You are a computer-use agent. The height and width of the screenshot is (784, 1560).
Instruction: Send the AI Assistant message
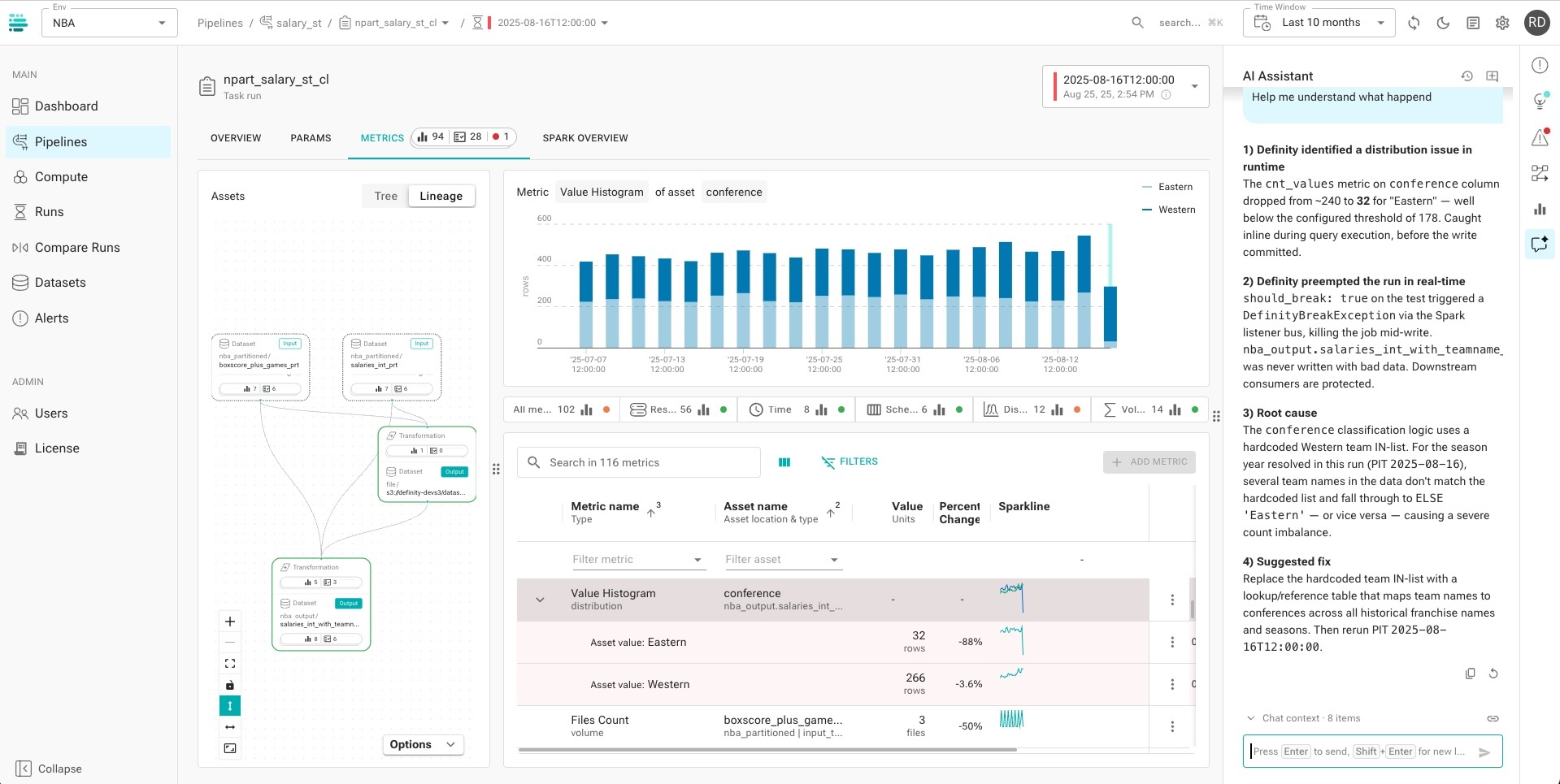pos(1484,752)
